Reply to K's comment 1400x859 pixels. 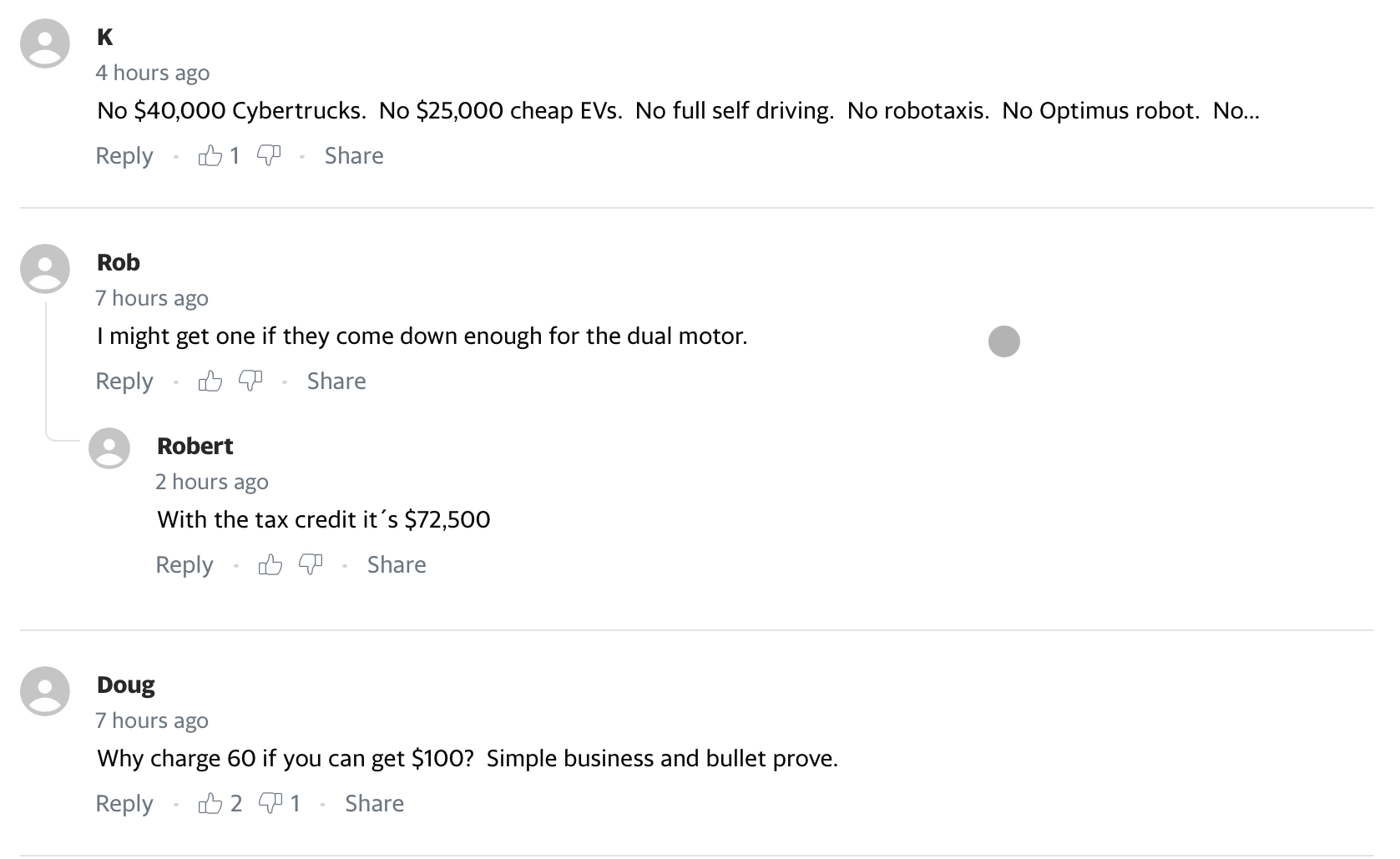click(124, 156)
